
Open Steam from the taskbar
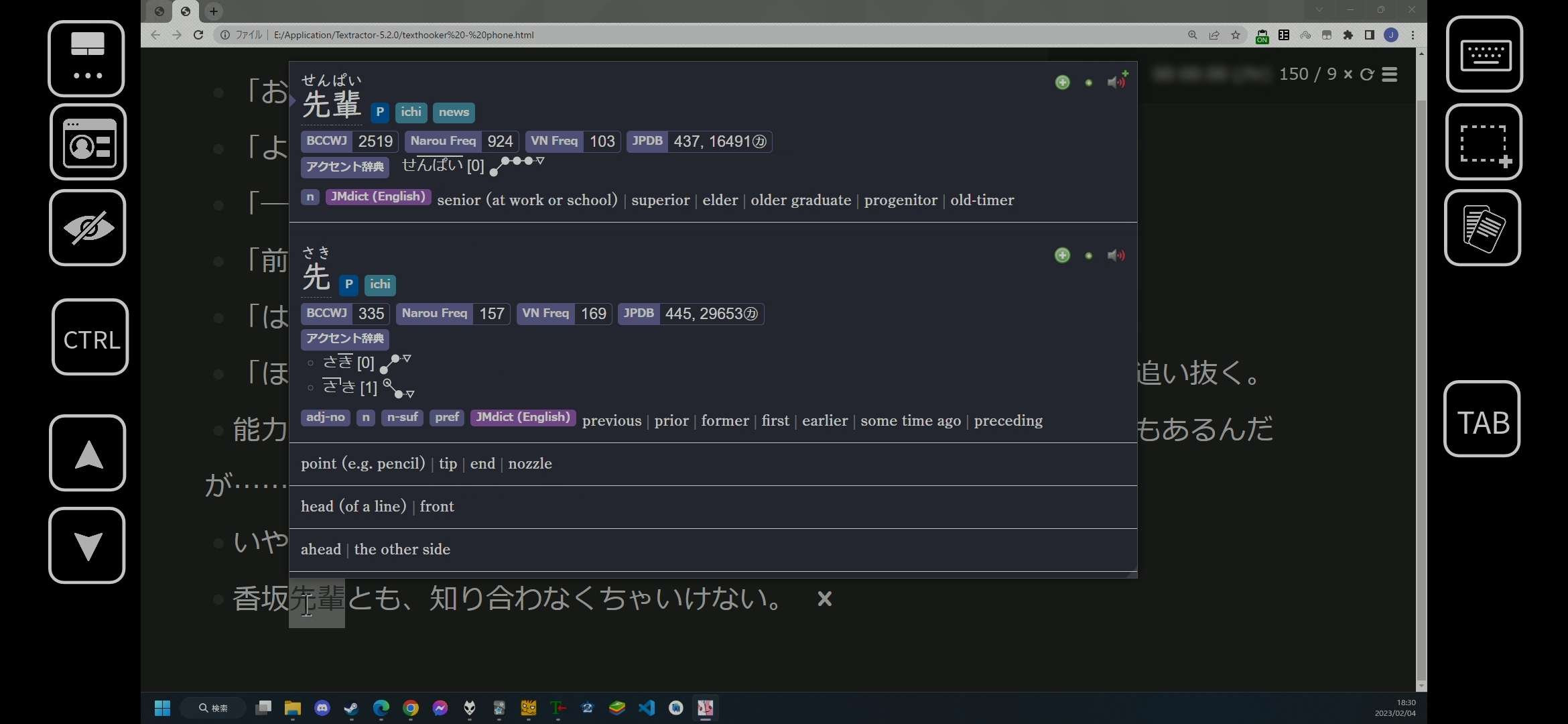pos(351,708)
